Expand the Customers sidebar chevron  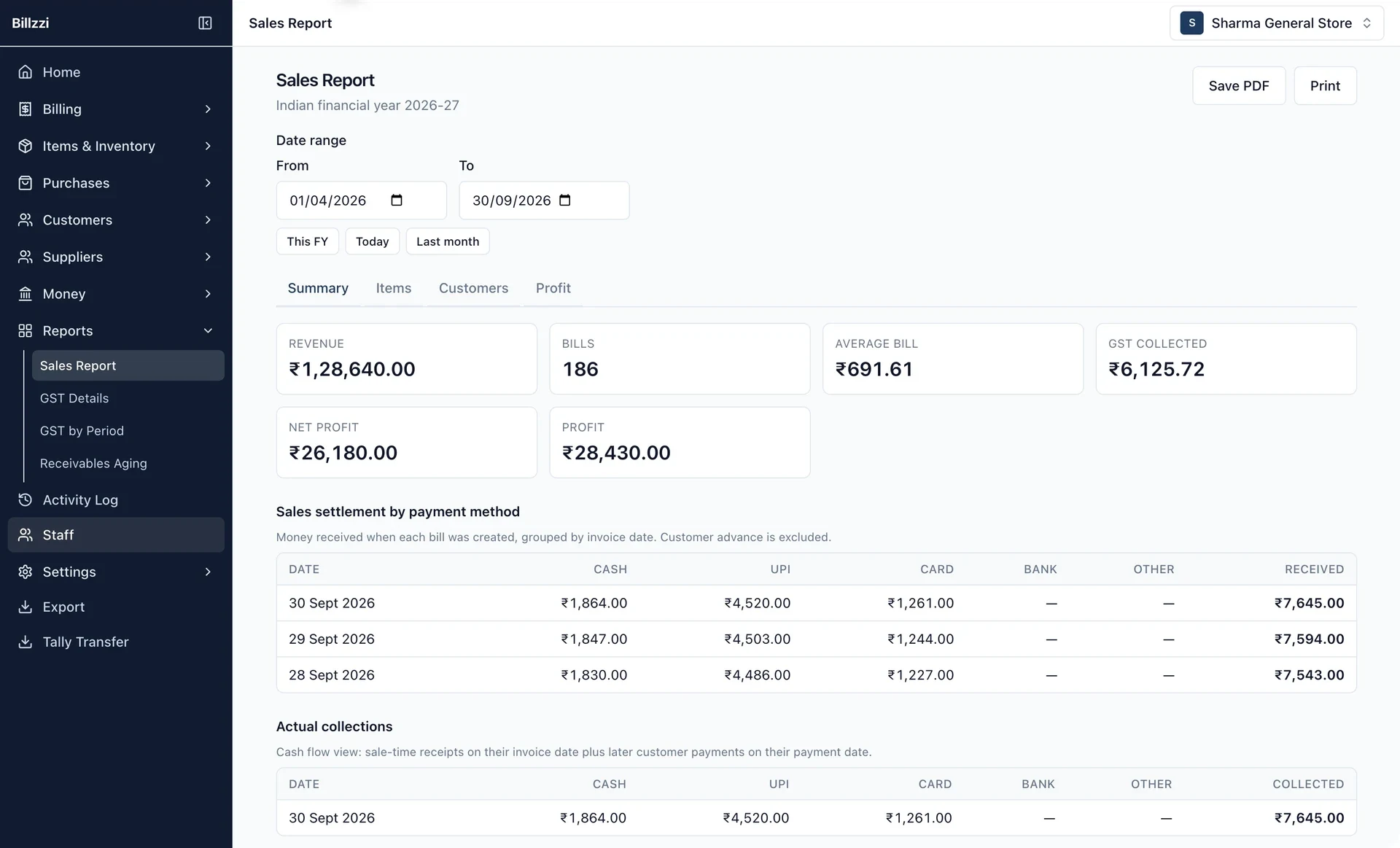coord(208,220)
